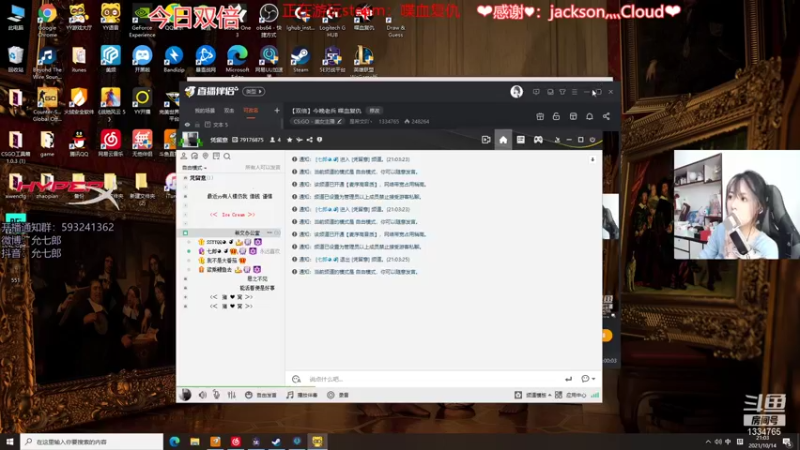The image size is (800, 450).
Task: Collapse the highlighted office sub-channel row
Action: (185, 233)
